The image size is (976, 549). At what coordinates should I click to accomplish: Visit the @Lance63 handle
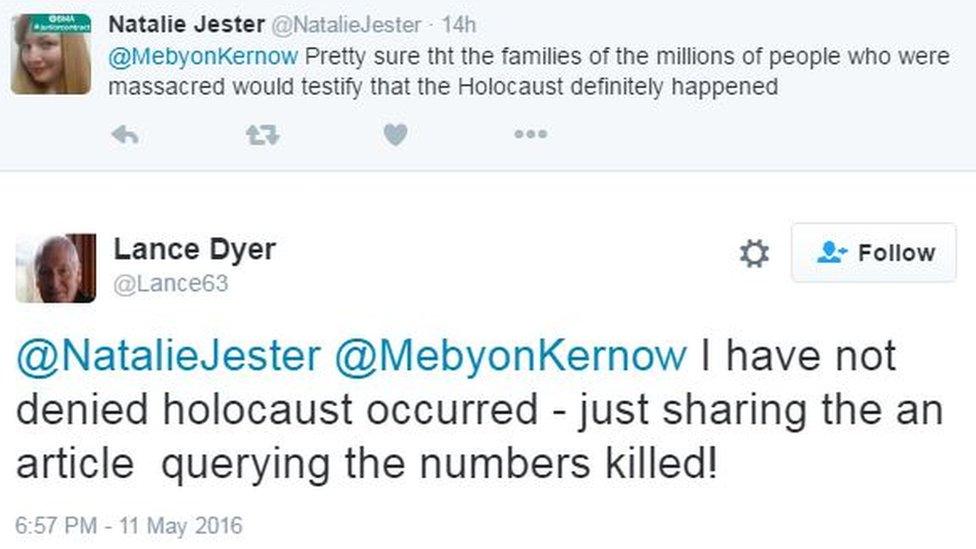click(170, 284)
